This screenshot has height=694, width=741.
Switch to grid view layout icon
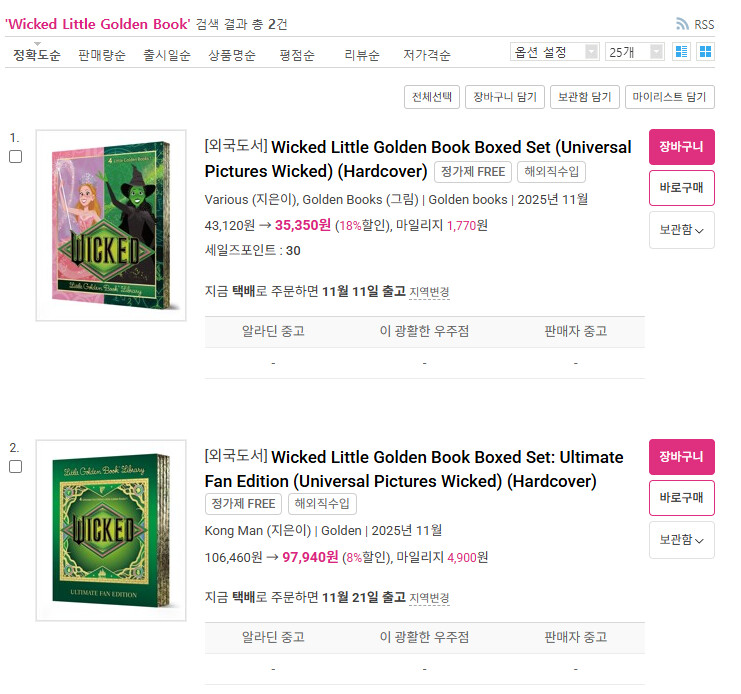705,51
